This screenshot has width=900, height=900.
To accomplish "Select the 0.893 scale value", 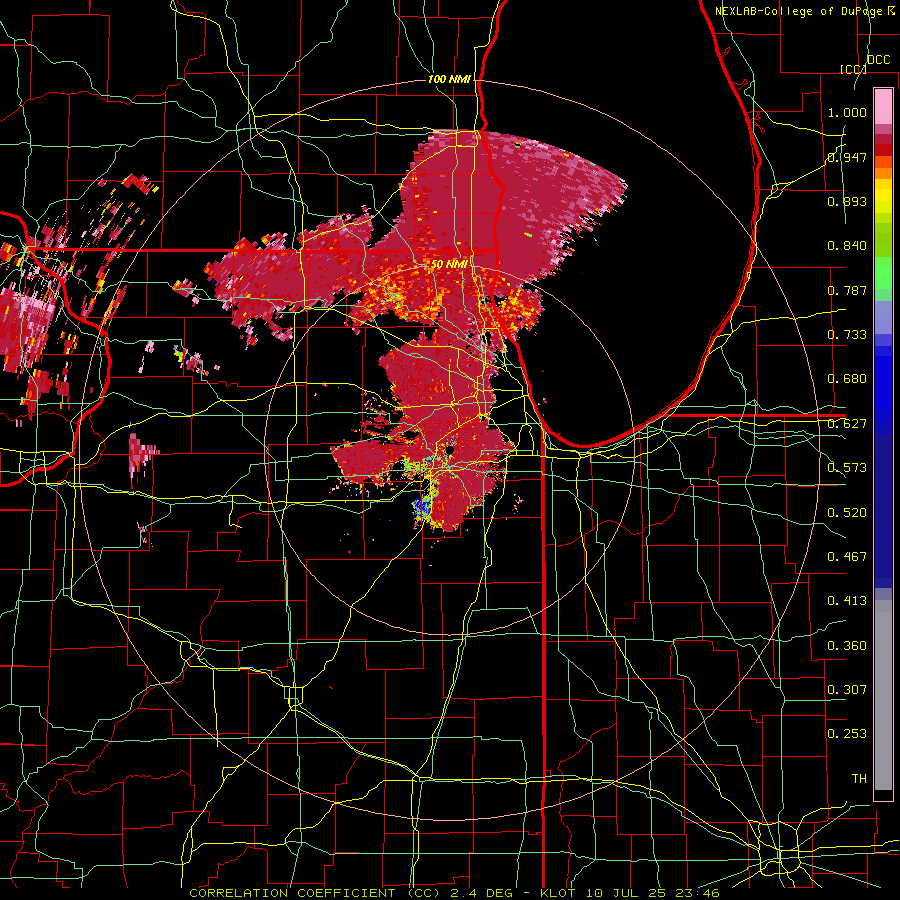I will [x=847, y=201].
